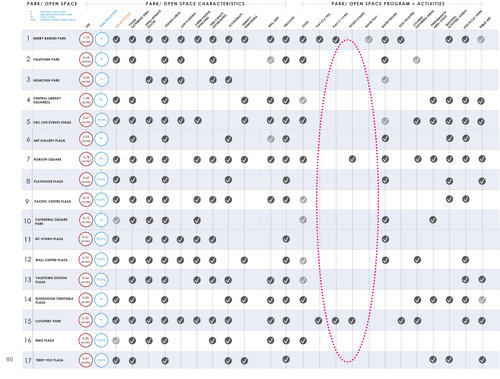
Task: Click the only grey check mark in Helmcken Park row
Action: (385, 80)
